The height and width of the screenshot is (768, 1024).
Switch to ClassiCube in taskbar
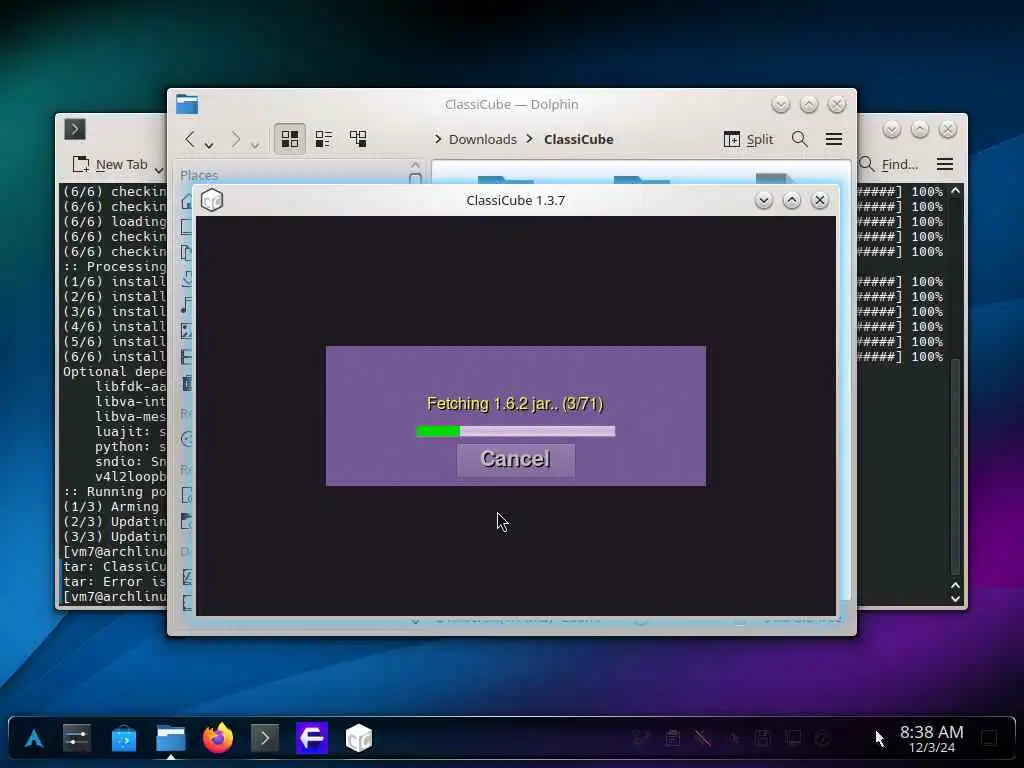click(359, 739)
